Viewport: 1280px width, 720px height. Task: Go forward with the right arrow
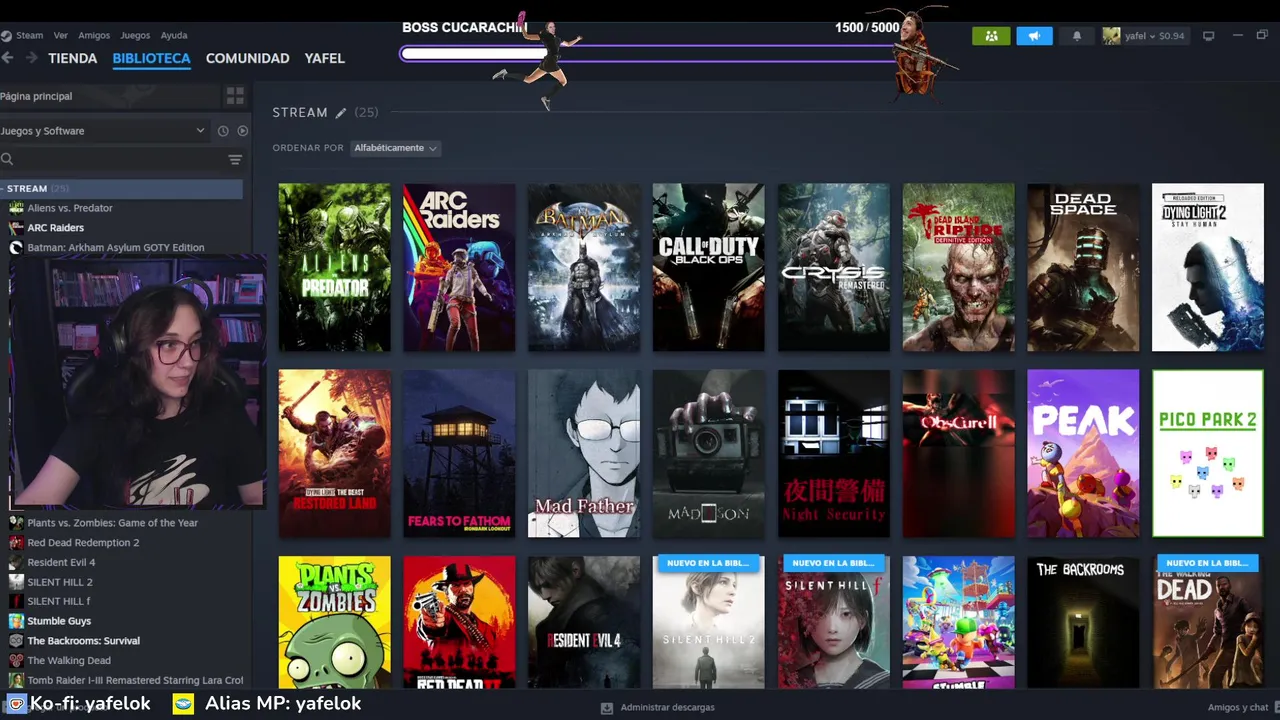click(31, 58)
